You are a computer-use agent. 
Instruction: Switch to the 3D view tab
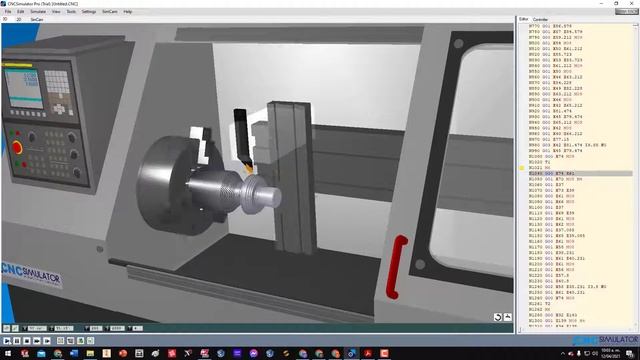coord(5,19)
